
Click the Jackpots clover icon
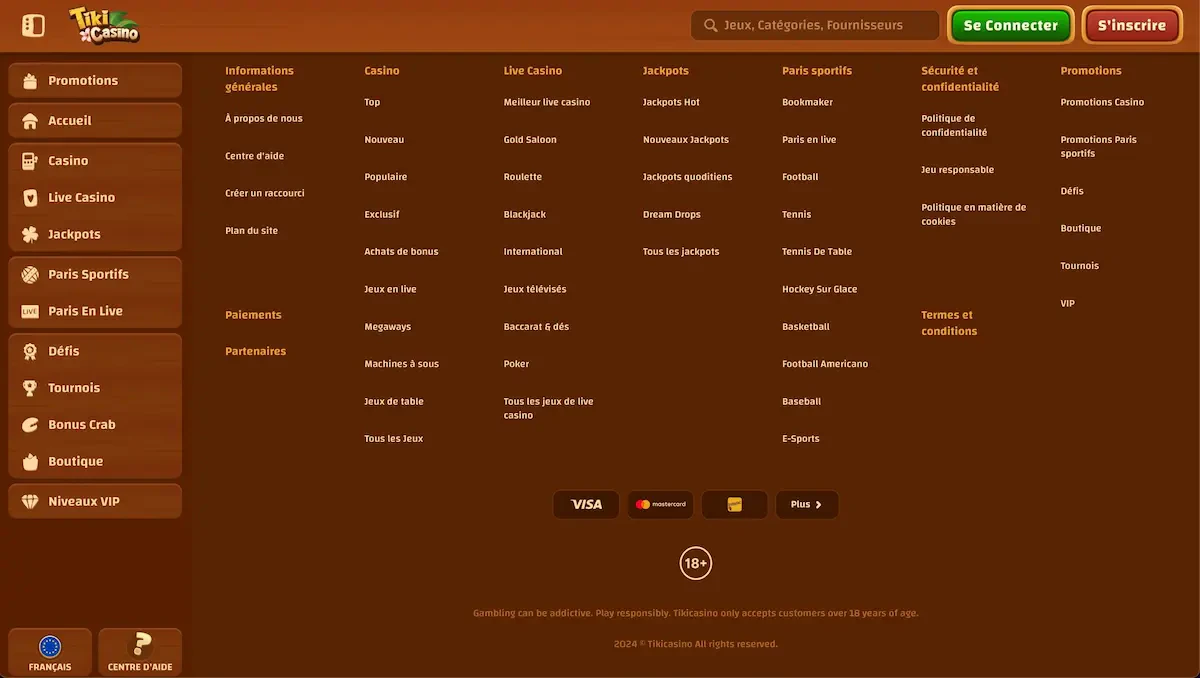point(30,235)
